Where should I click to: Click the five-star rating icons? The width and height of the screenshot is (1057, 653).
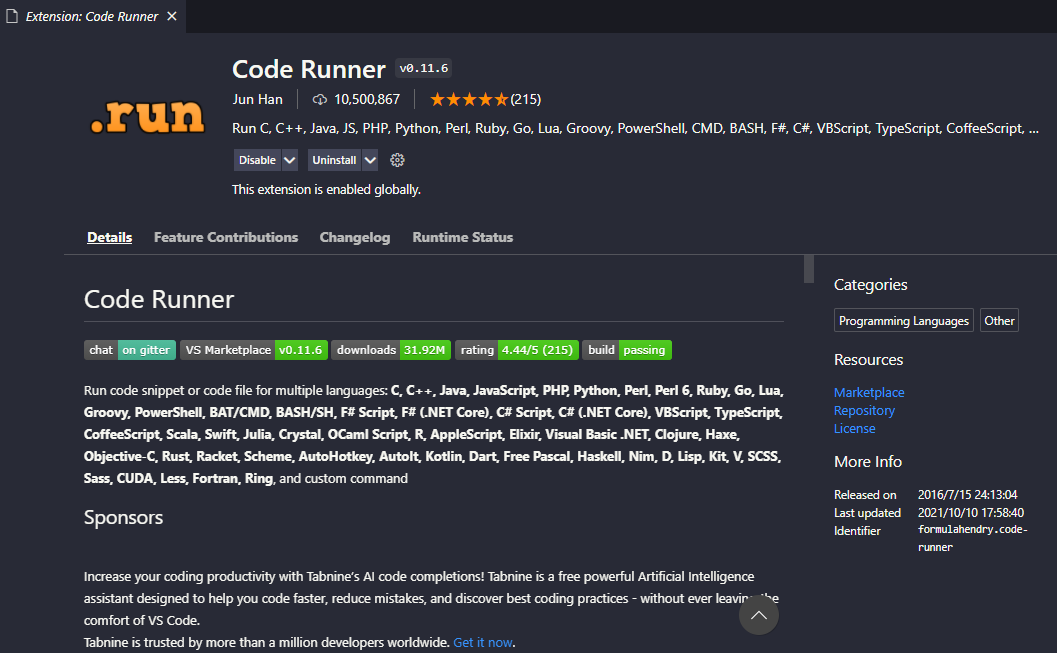tap(469, 99)
